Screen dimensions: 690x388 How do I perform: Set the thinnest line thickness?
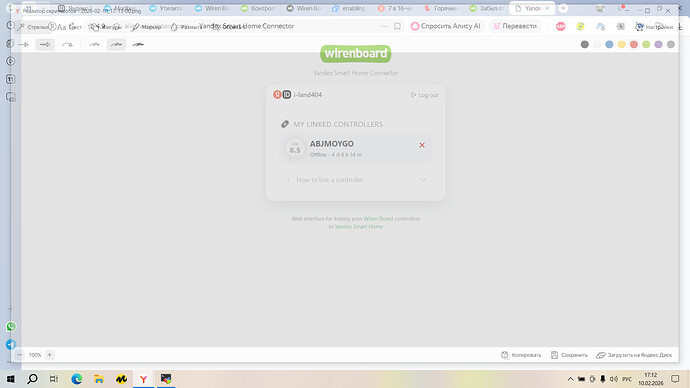point(94,44)
